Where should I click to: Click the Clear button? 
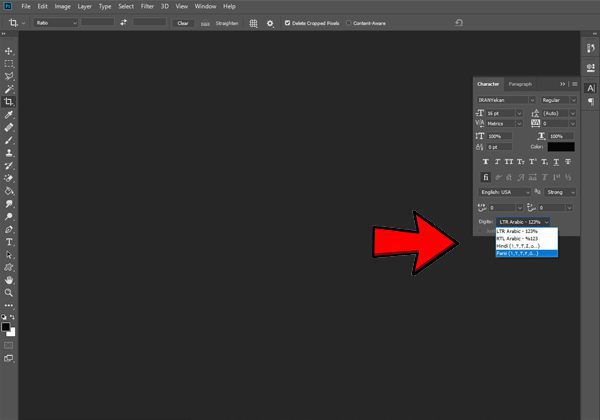183,23
